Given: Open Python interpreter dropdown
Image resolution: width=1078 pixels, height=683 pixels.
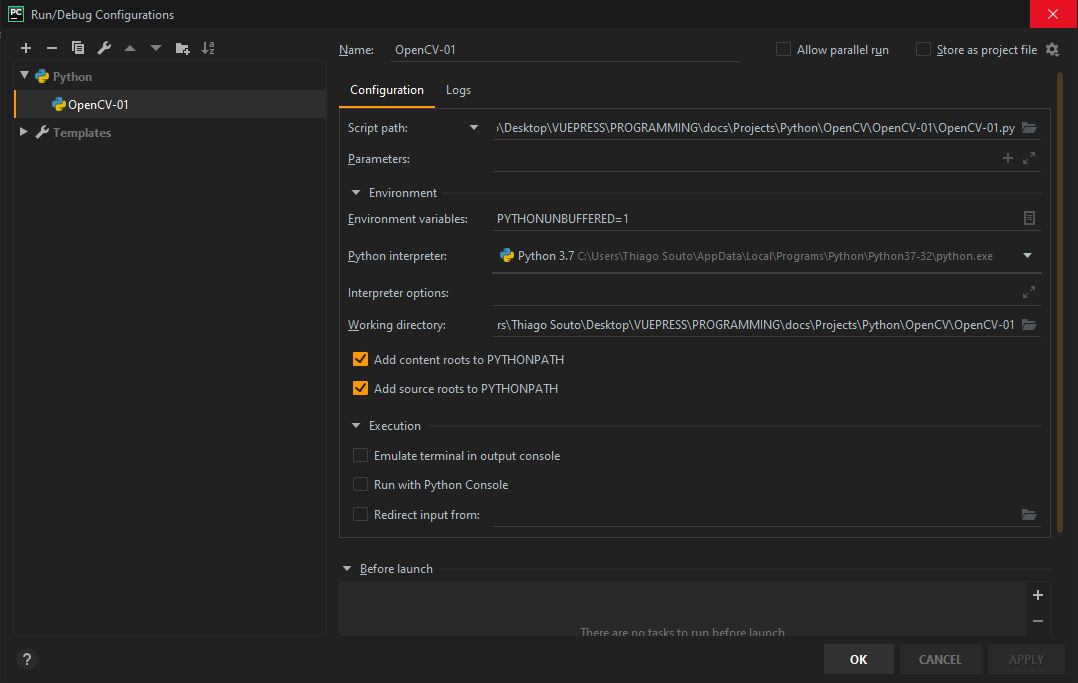Looking at the screenshot, I should 1027,256.
